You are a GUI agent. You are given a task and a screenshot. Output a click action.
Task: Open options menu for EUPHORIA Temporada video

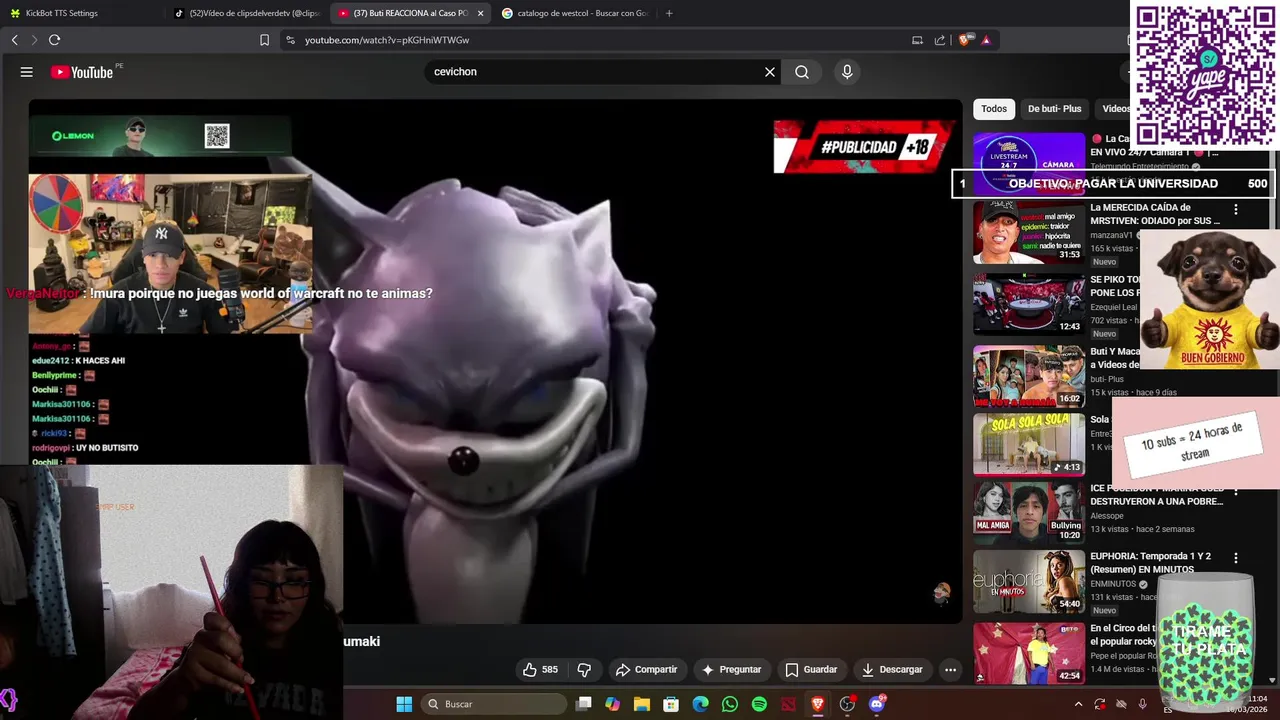[1236, 558]
